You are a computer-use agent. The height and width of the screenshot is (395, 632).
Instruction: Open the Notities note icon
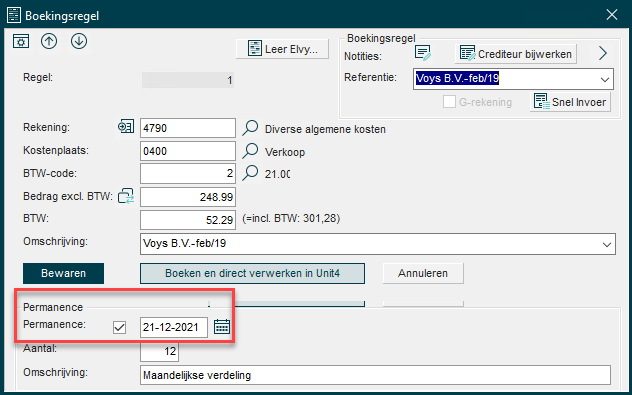coord(423,53)
